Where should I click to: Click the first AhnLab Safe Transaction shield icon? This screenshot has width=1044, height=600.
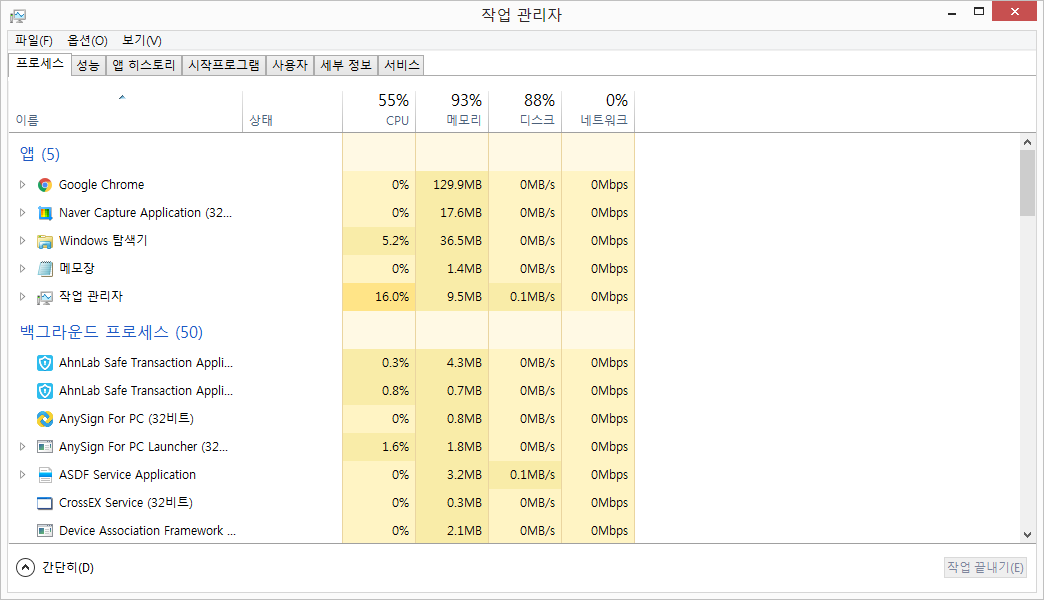click(x=45, y=363)
